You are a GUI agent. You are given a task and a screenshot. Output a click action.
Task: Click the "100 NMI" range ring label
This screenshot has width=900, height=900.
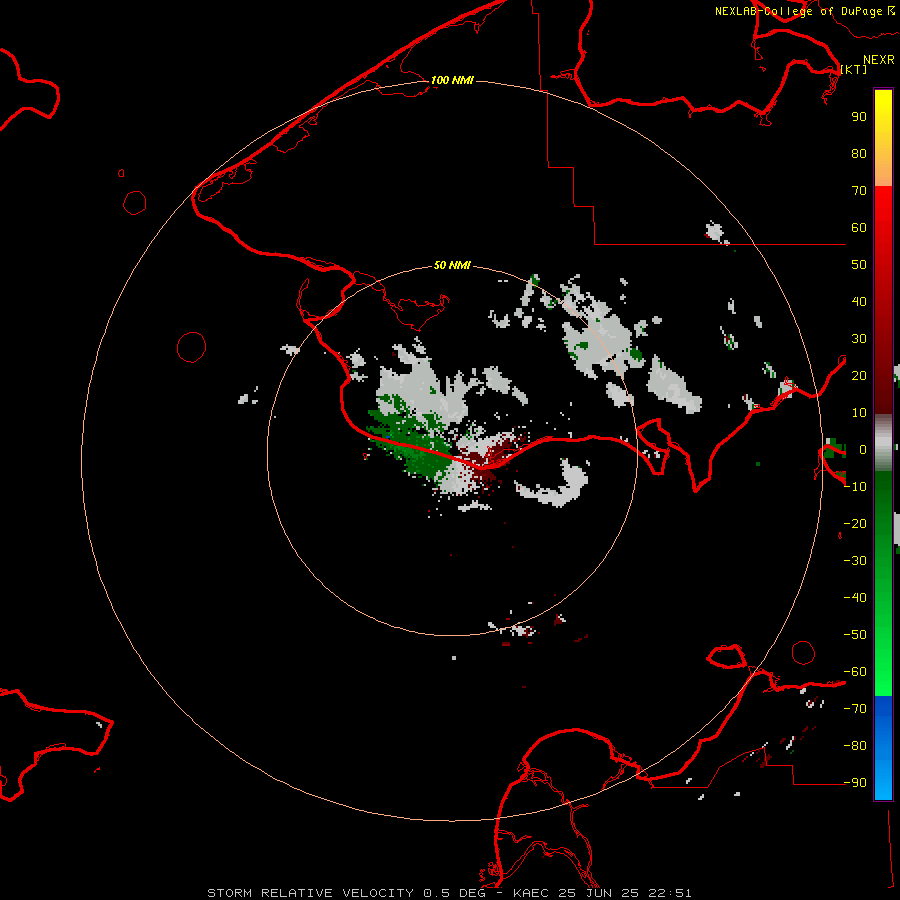click(x=452, y=80)
